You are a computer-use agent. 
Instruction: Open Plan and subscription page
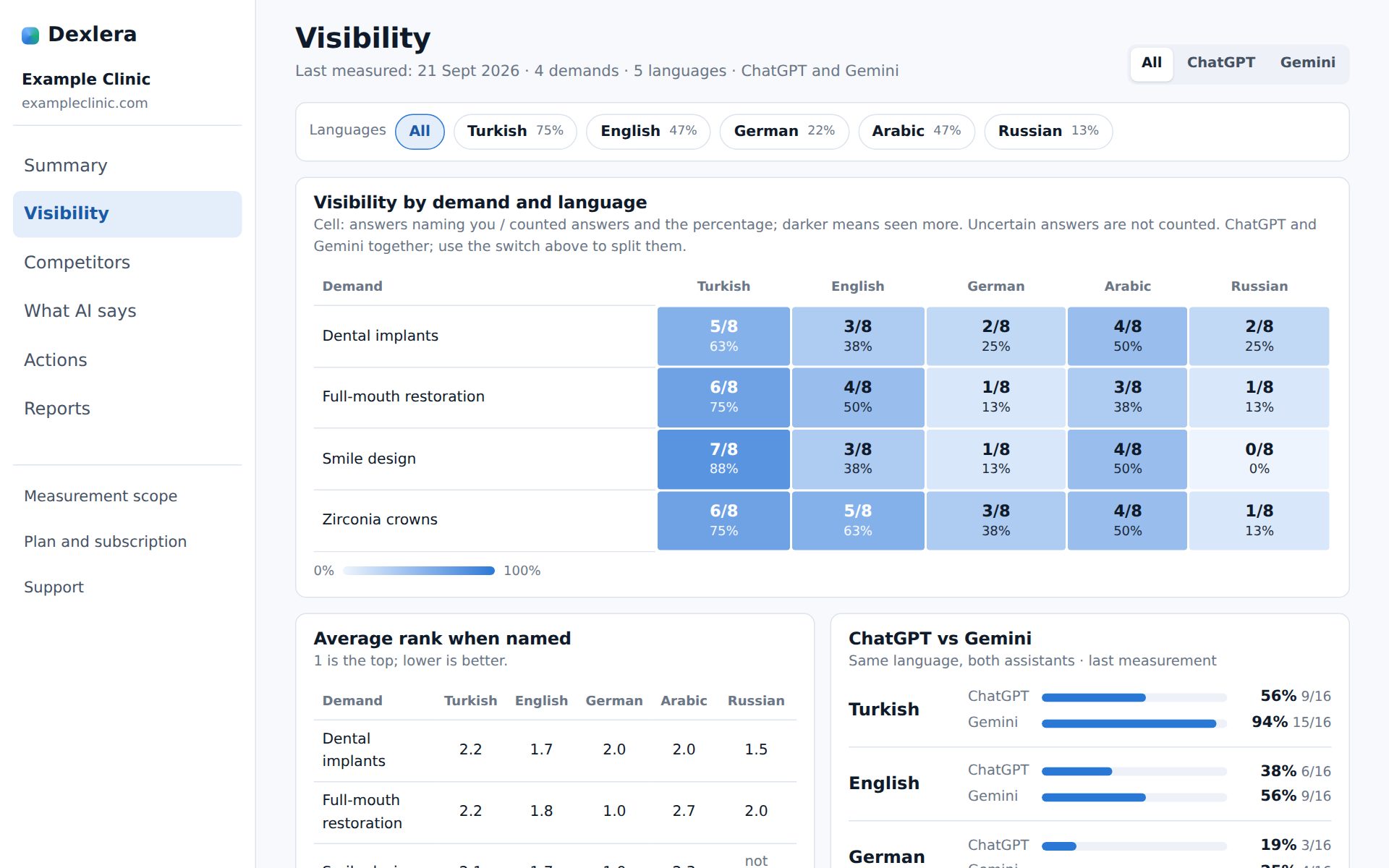click(x=127, y=542)
